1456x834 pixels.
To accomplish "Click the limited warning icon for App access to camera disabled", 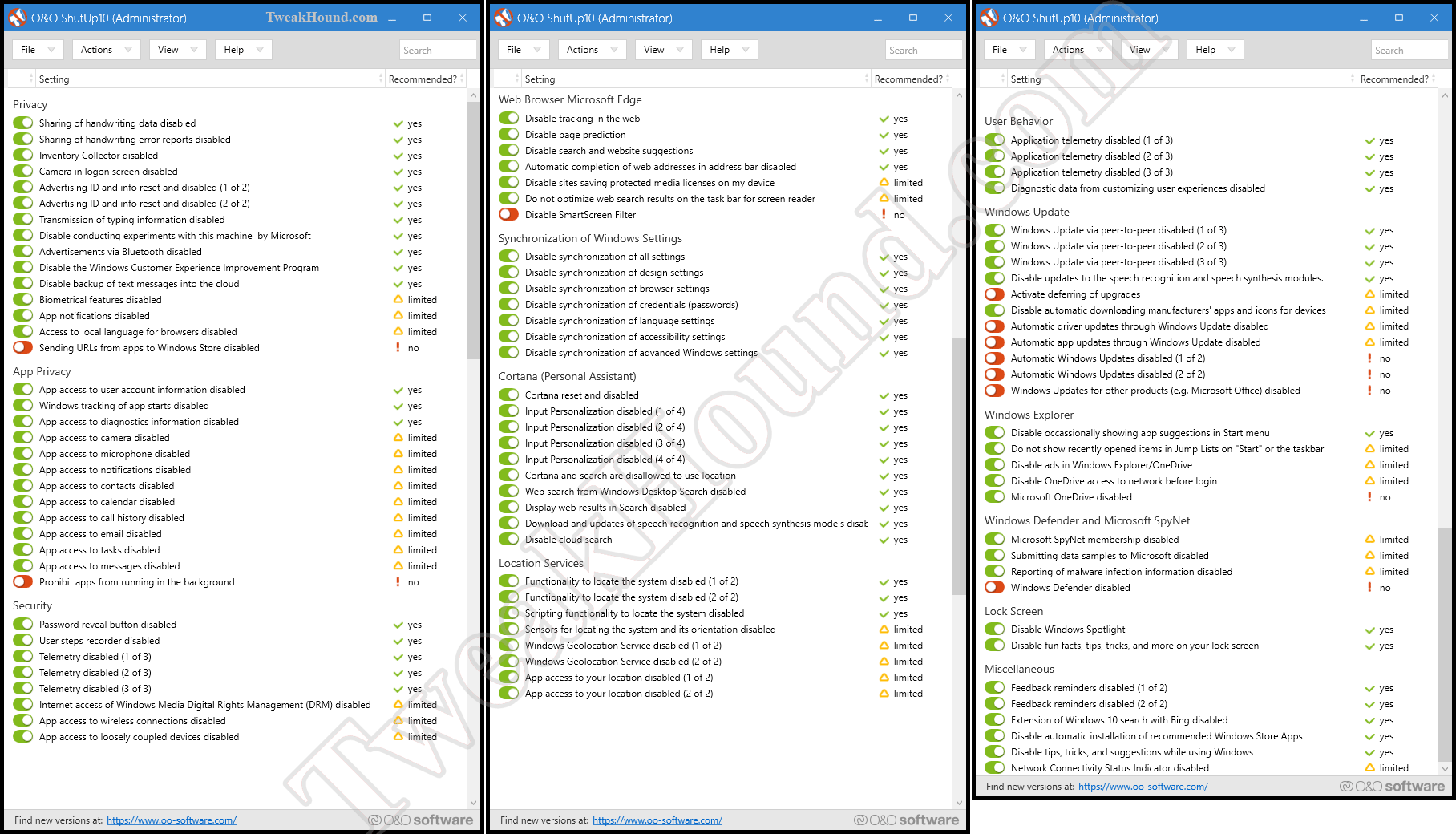I will pyautogui.click(x=398, y=437).
